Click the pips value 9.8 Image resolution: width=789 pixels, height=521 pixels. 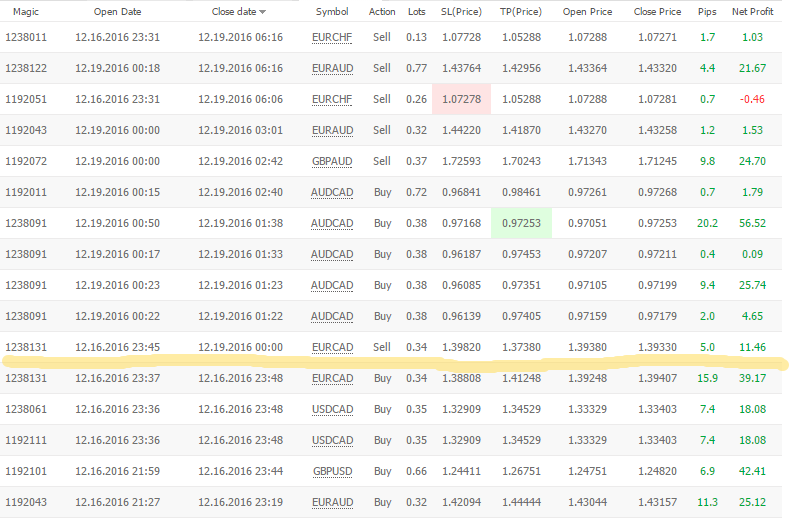click(x=707, y=161)
